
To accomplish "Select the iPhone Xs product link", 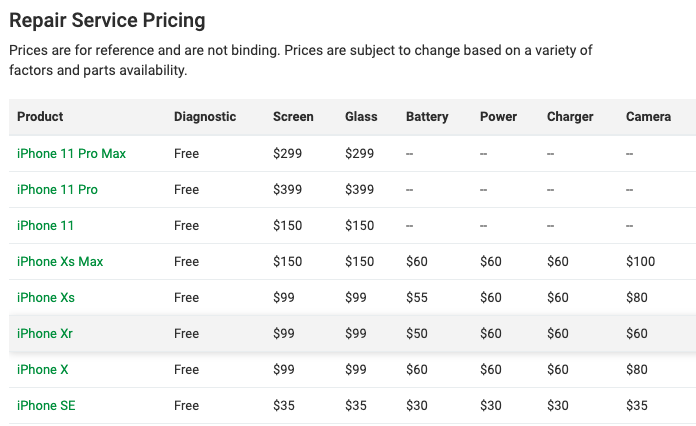I will click(46, 297).
